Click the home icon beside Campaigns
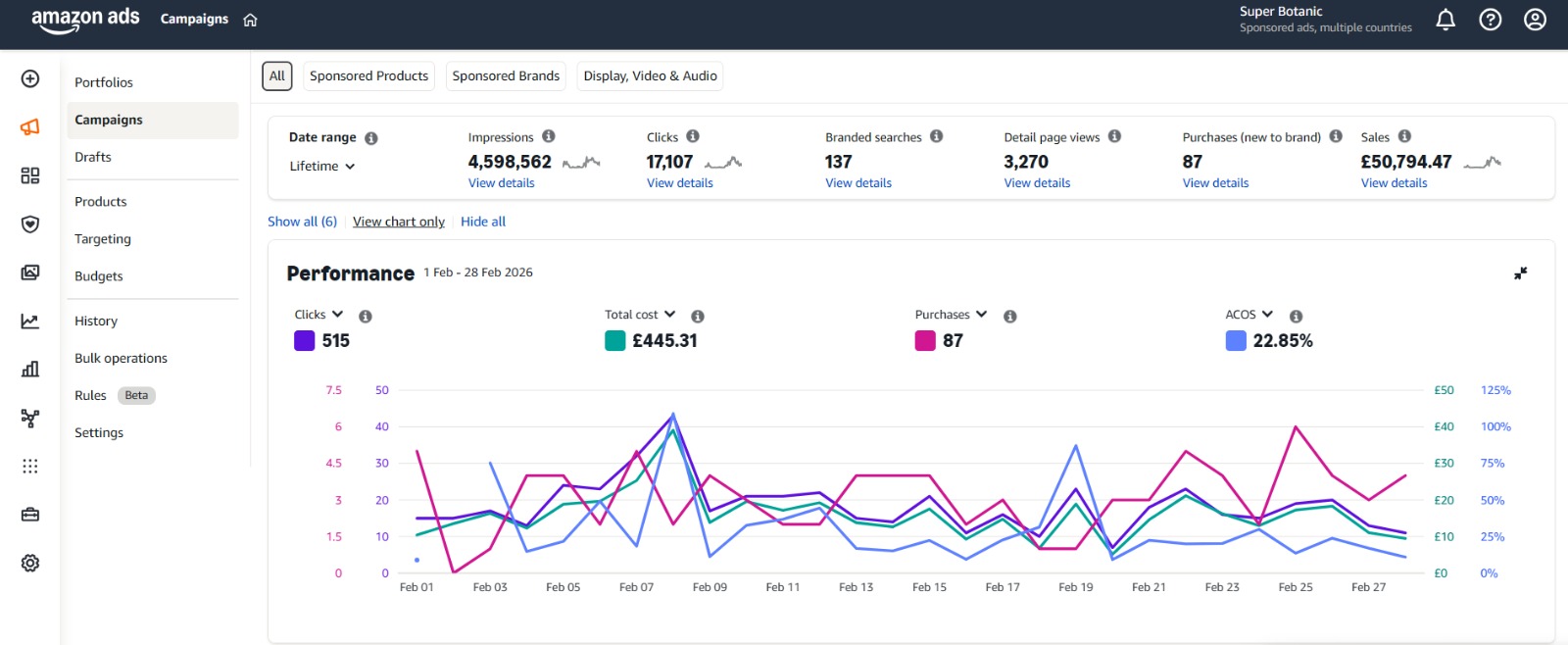Screen dimensions: 1568x645 coord(250,20)
